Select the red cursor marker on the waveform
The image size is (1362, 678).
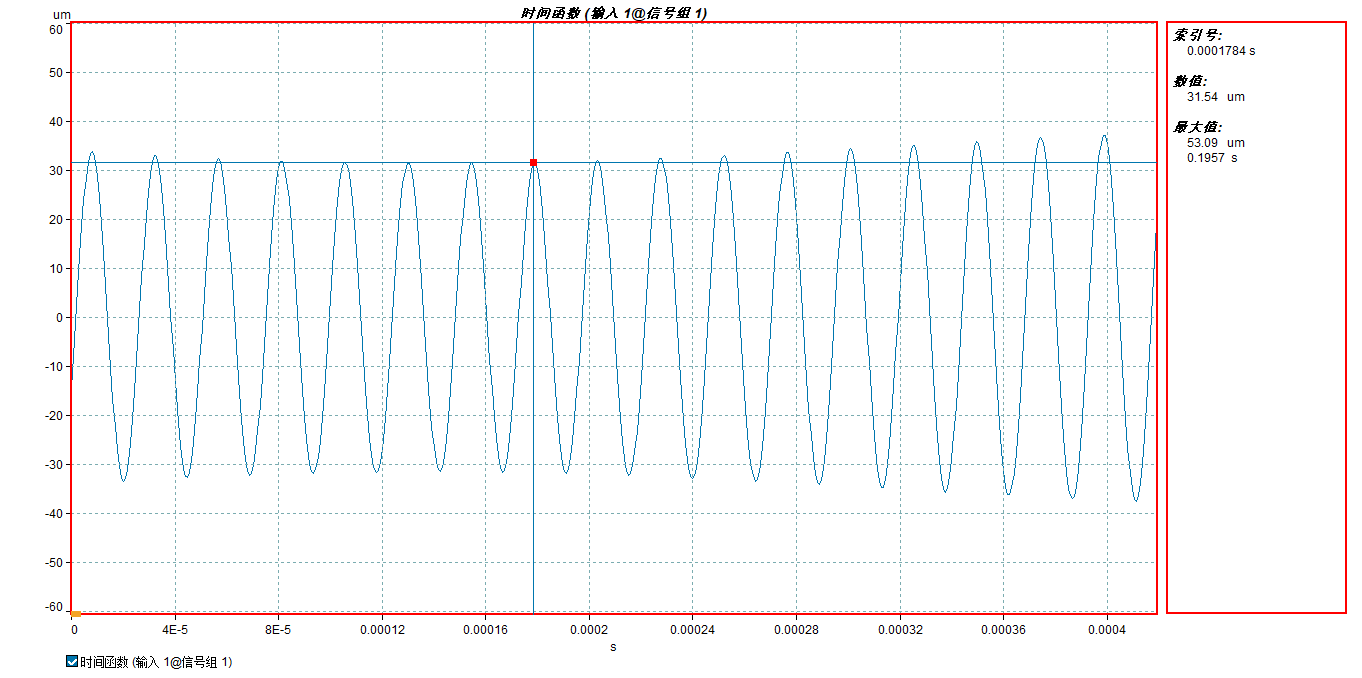[x=533, y=162]
